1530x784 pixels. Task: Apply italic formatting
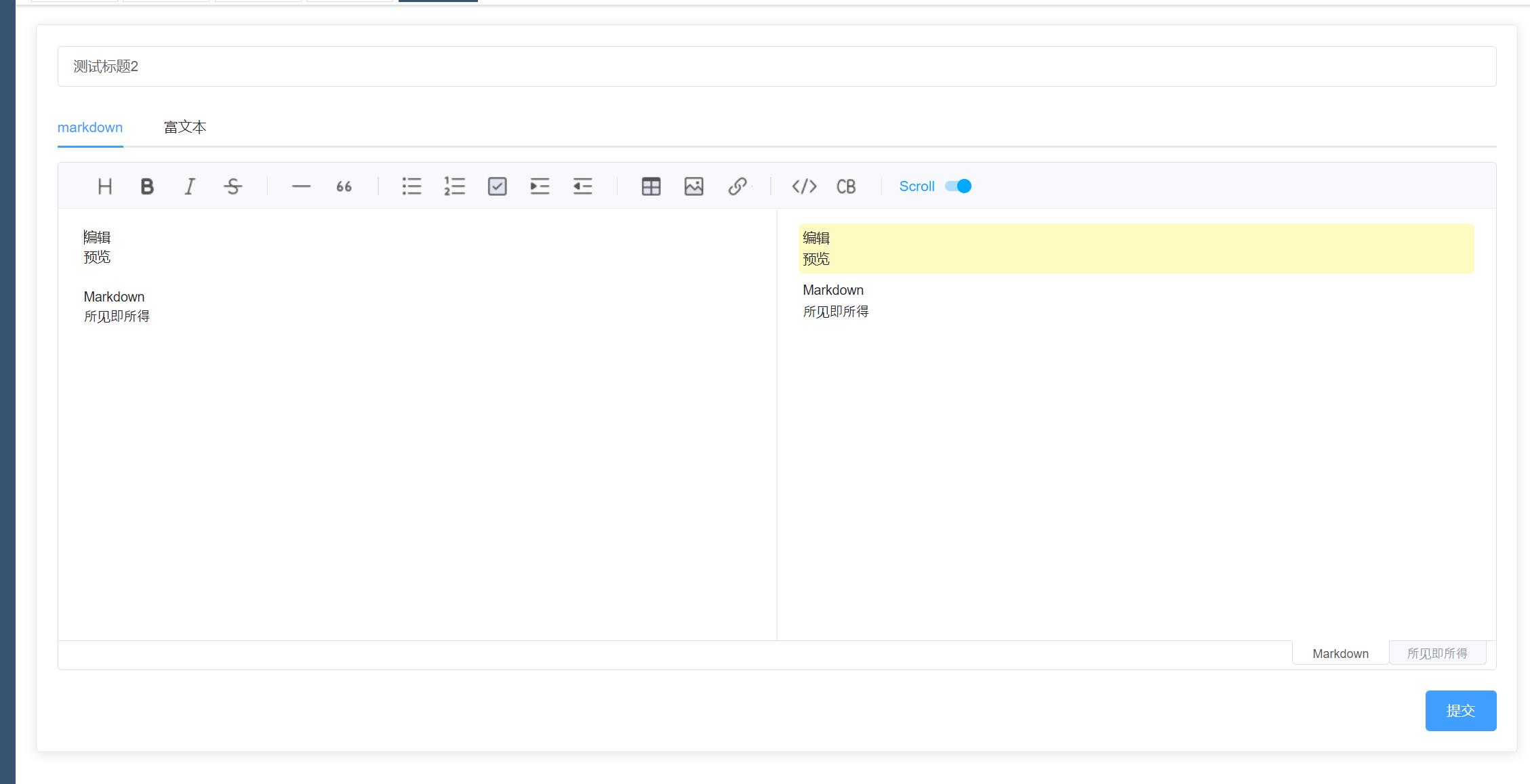coord(190,186)
